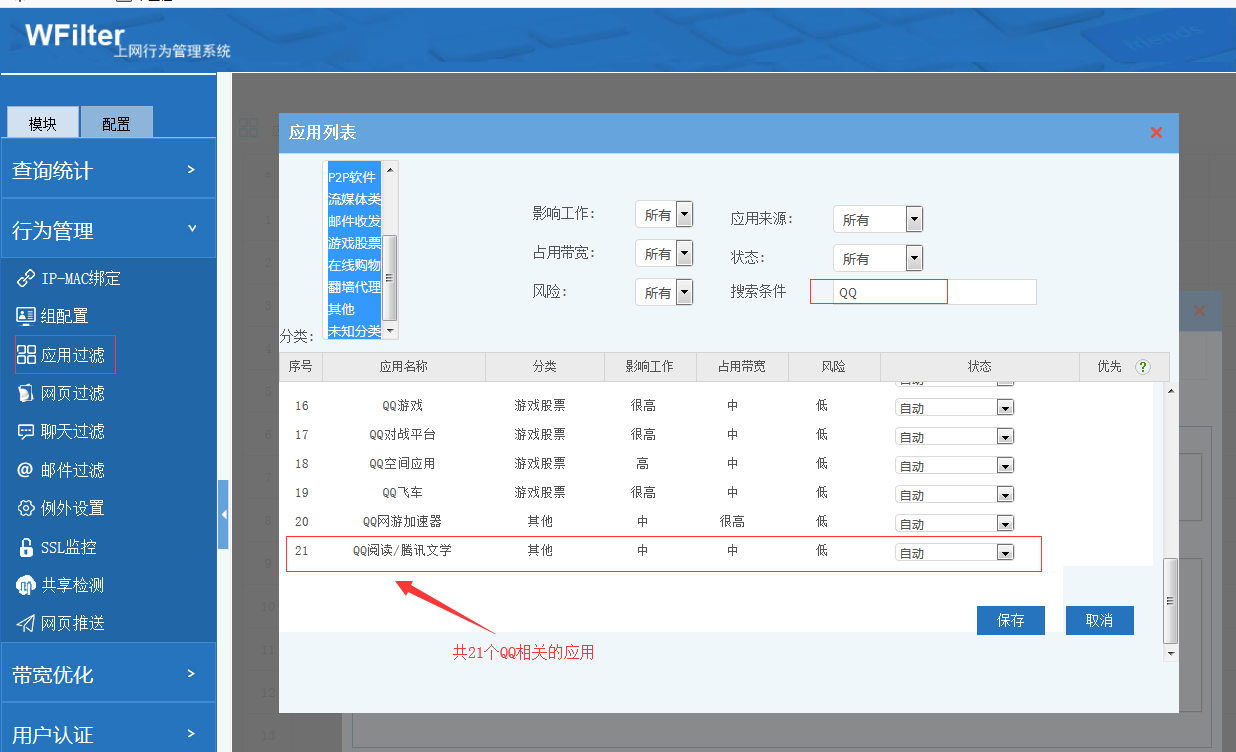Click the 保存 button
Screen dimensions: 1236x752
pyautogui.click(x=1010, y=620)
